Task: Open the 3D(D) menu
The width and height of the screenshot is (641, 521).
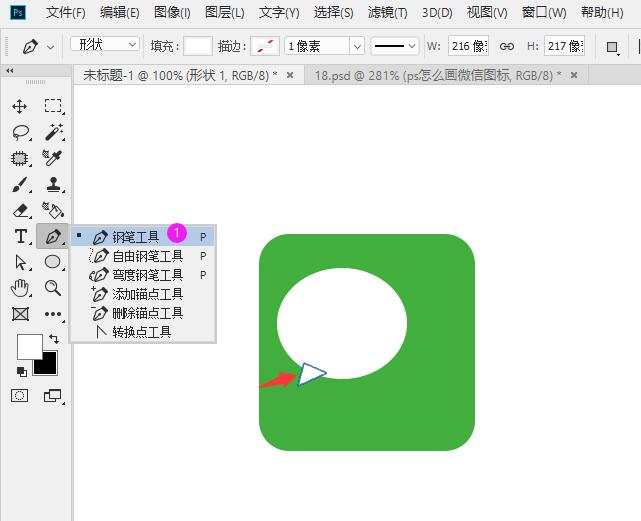Action: pos(437,13)
